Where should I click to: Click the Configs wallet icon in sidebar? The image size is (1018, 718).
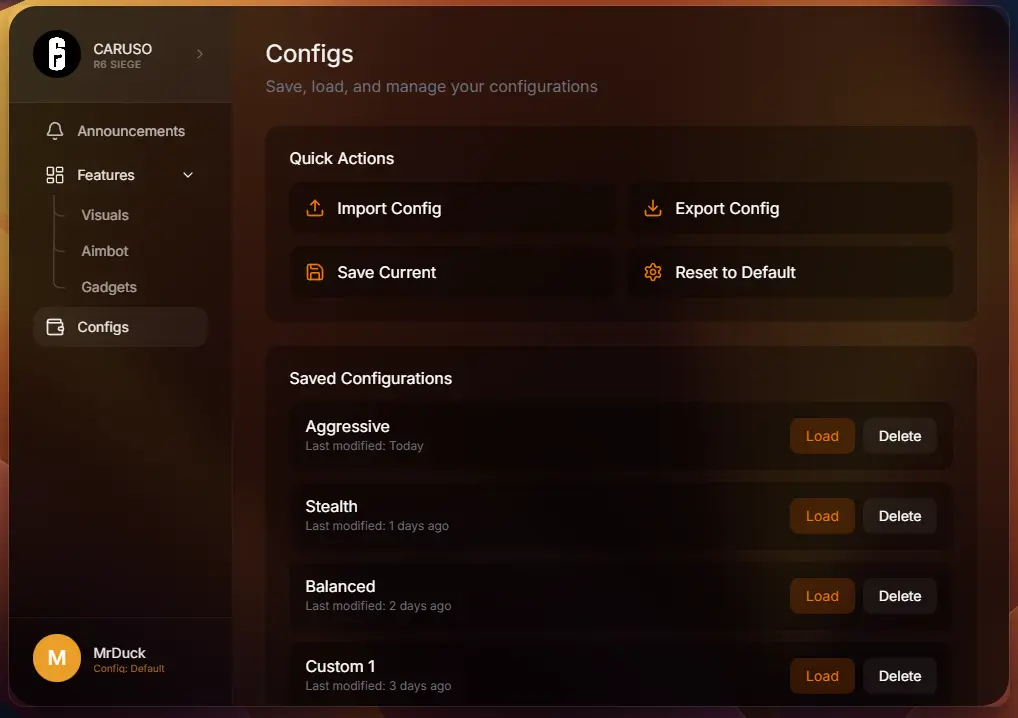55,327
